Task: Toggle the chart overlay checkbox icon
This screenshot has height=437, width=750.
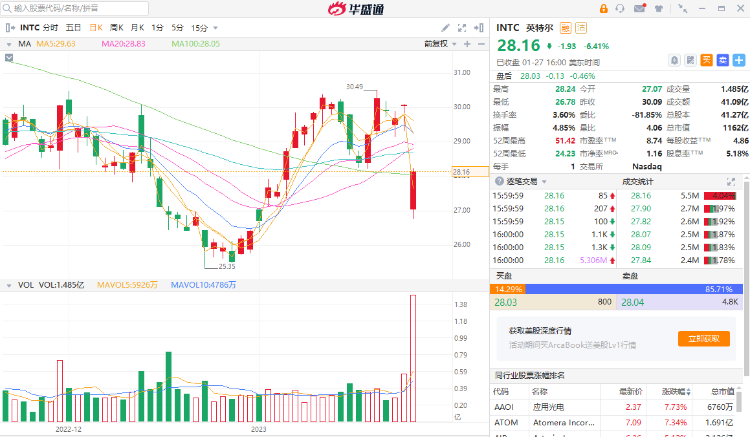Action: point(9,58)
